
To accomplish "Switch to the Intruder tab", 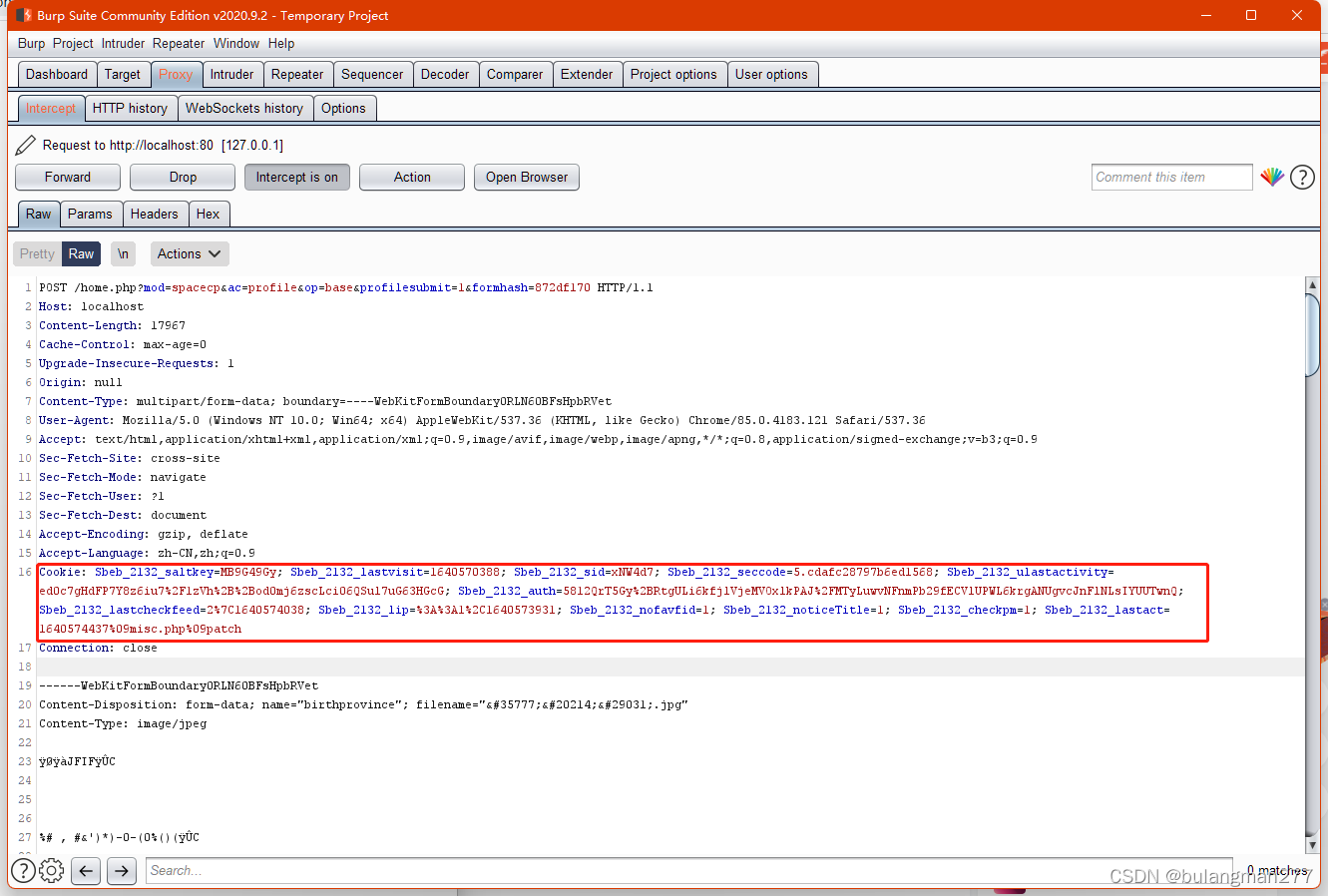I will (x=231, y=74).
